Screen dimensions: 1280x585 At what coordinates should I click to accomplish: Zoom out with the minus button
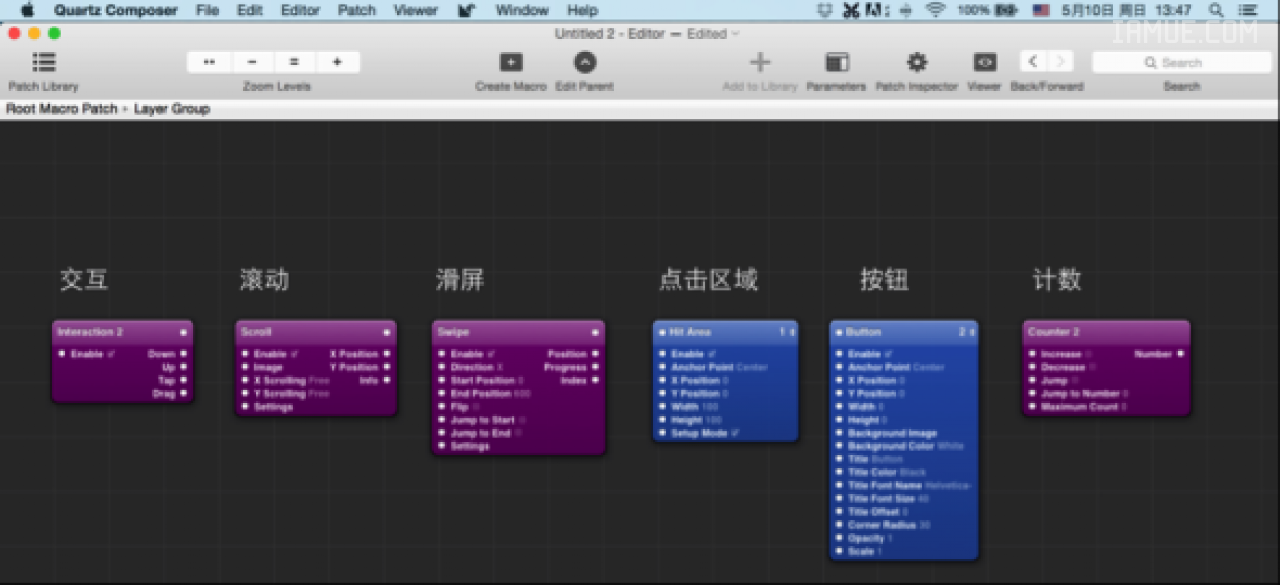(252, 62)
